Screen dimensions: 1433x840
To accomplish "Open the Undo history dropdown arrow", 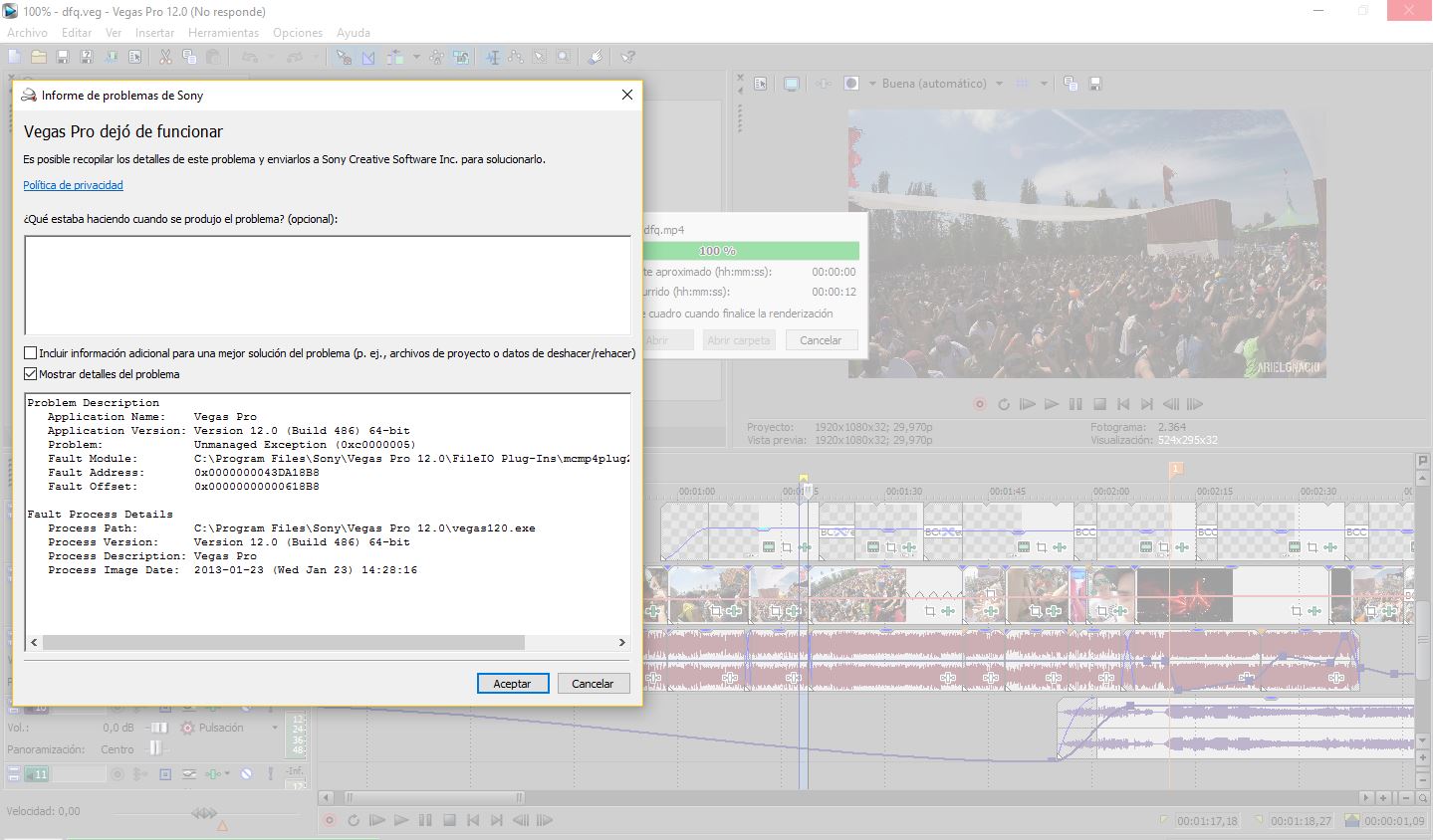I will tap(271, 57).
